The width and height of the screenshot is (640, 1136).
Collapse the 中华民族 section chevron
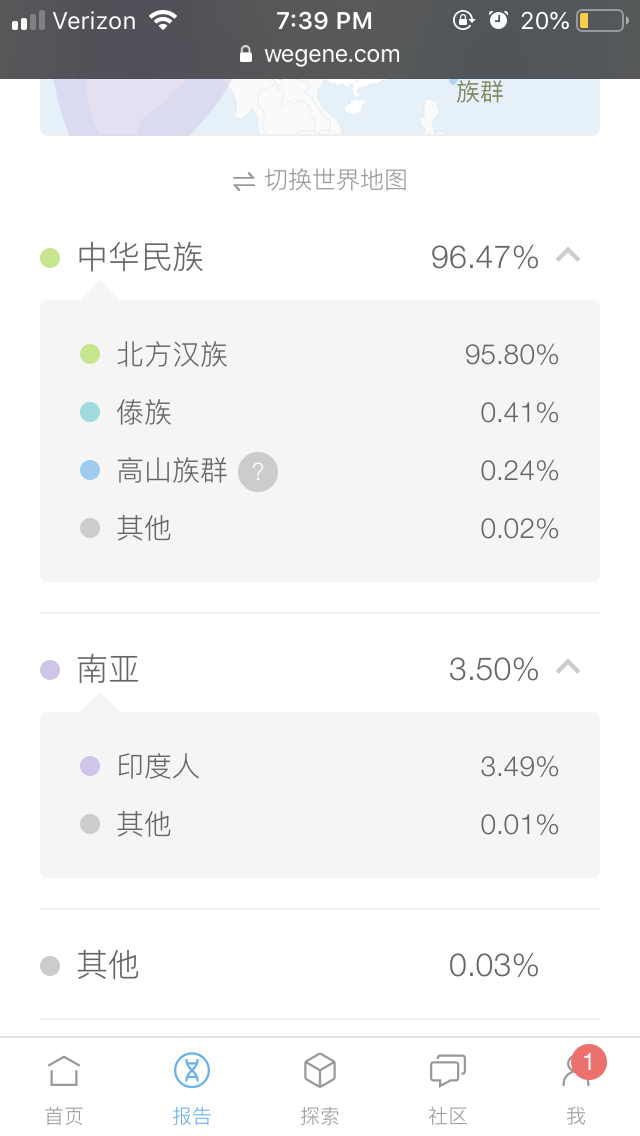tap(568, 255)
